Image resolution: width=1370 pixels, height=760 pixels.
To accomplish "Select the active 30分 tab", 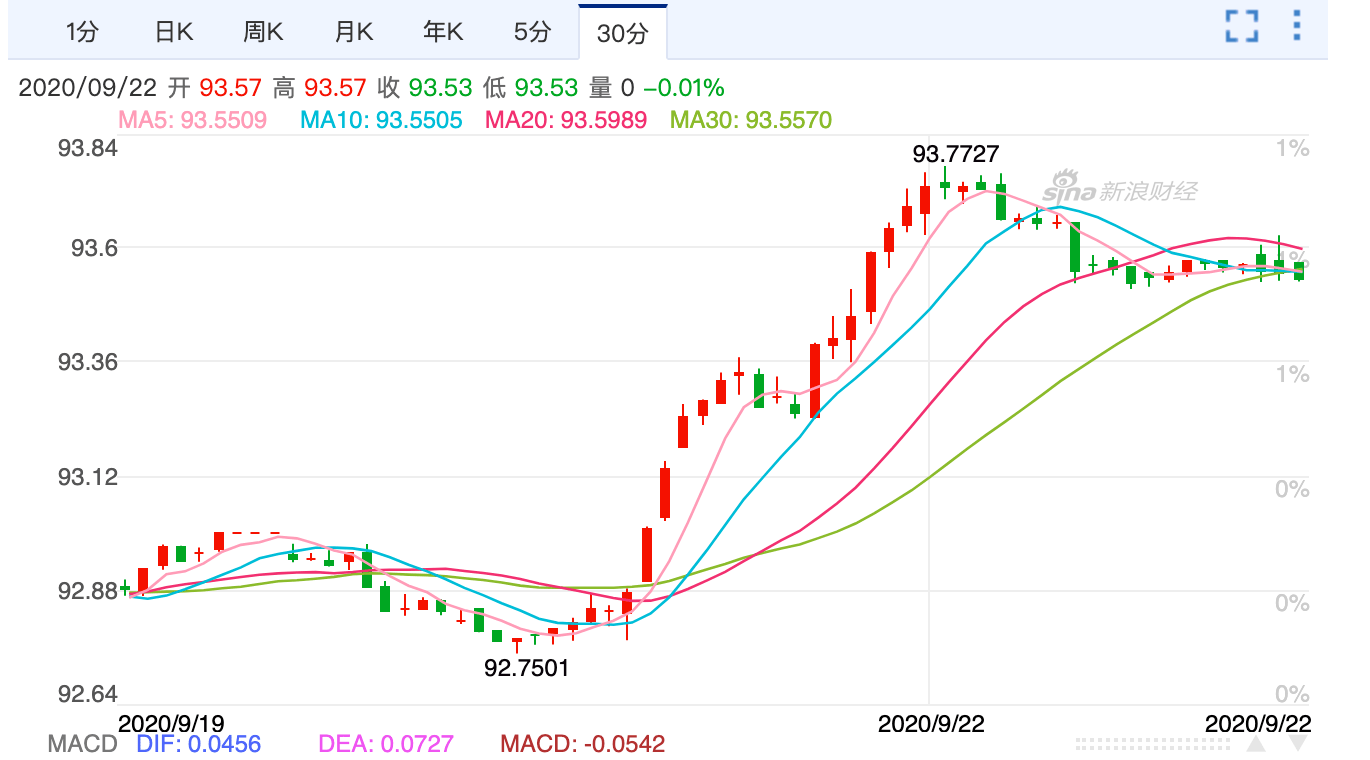I will click(623, 33).
